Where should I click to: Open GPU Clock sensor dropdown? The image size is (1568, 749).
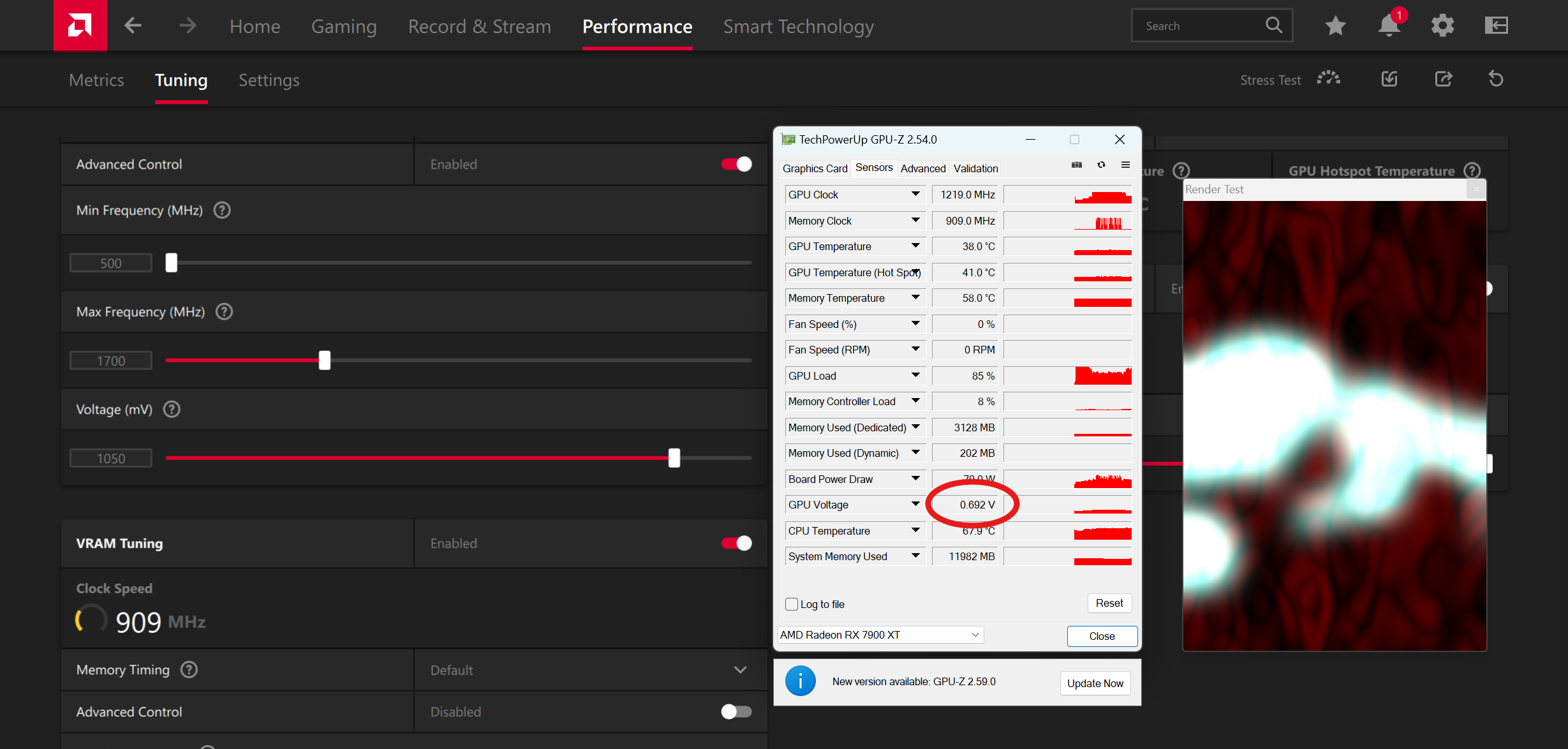(915, 194)
